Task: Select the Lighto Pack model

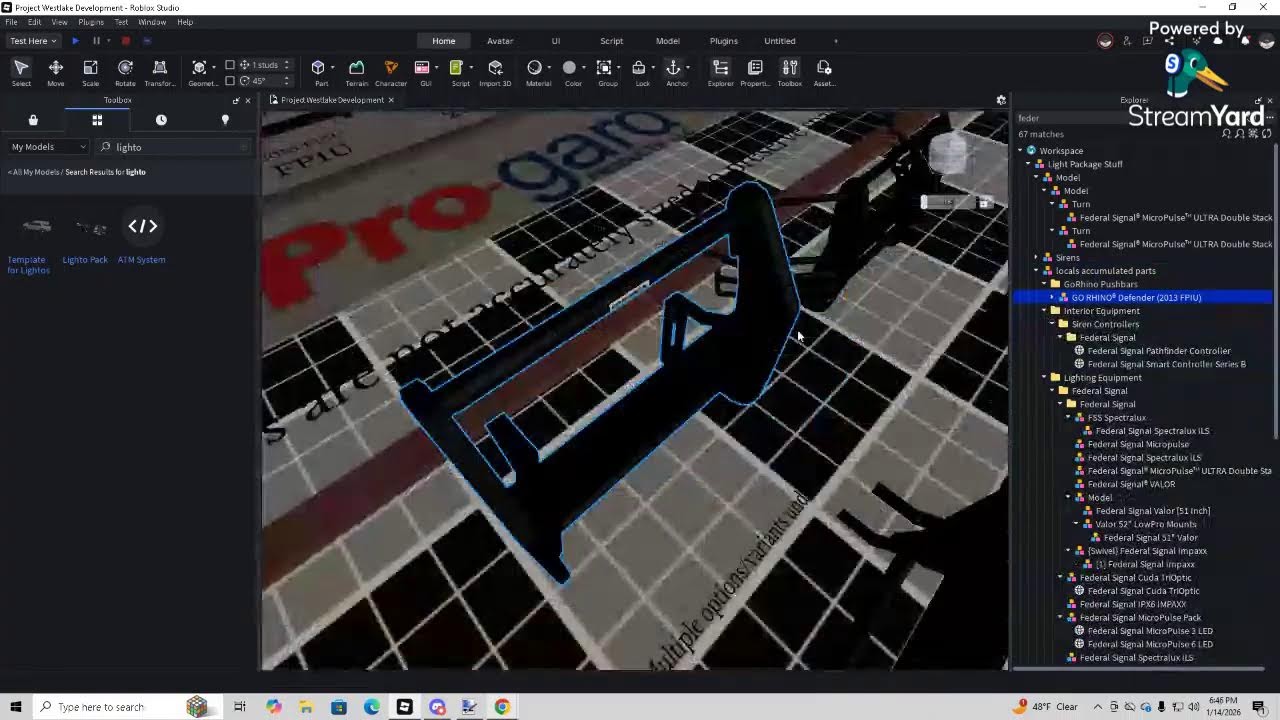Action: coord(85,238)
